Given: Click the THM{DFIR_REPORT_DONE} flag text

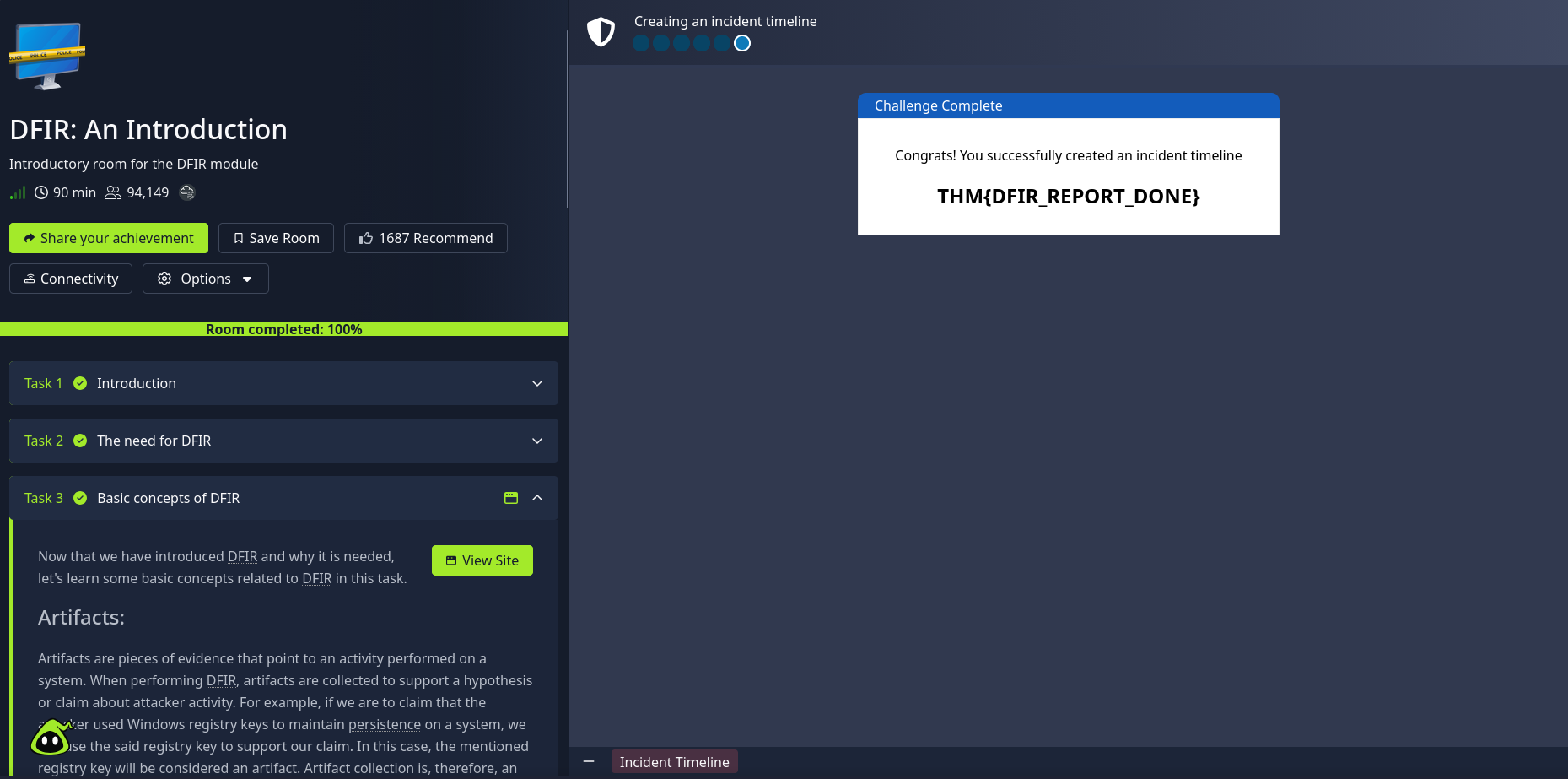Looking at the screenshot, I should [x=1069, y=197].
